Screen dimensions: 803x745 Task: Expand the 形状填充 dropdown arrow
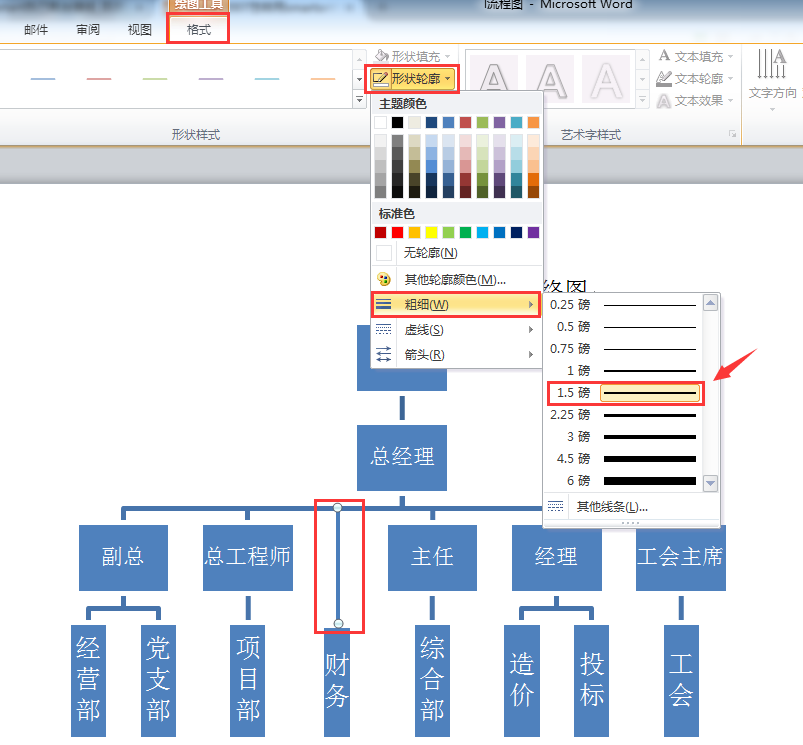tap(448, 56)
